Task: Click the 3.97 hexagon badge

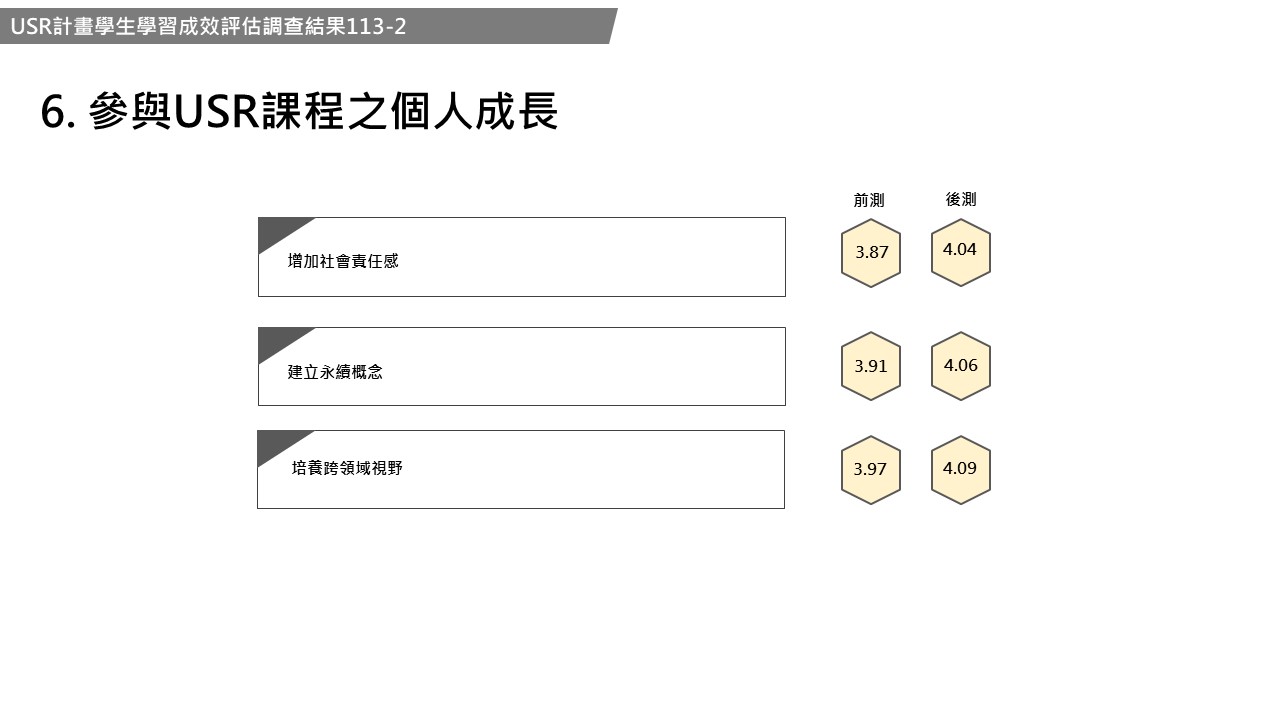Action: point(871,469)
